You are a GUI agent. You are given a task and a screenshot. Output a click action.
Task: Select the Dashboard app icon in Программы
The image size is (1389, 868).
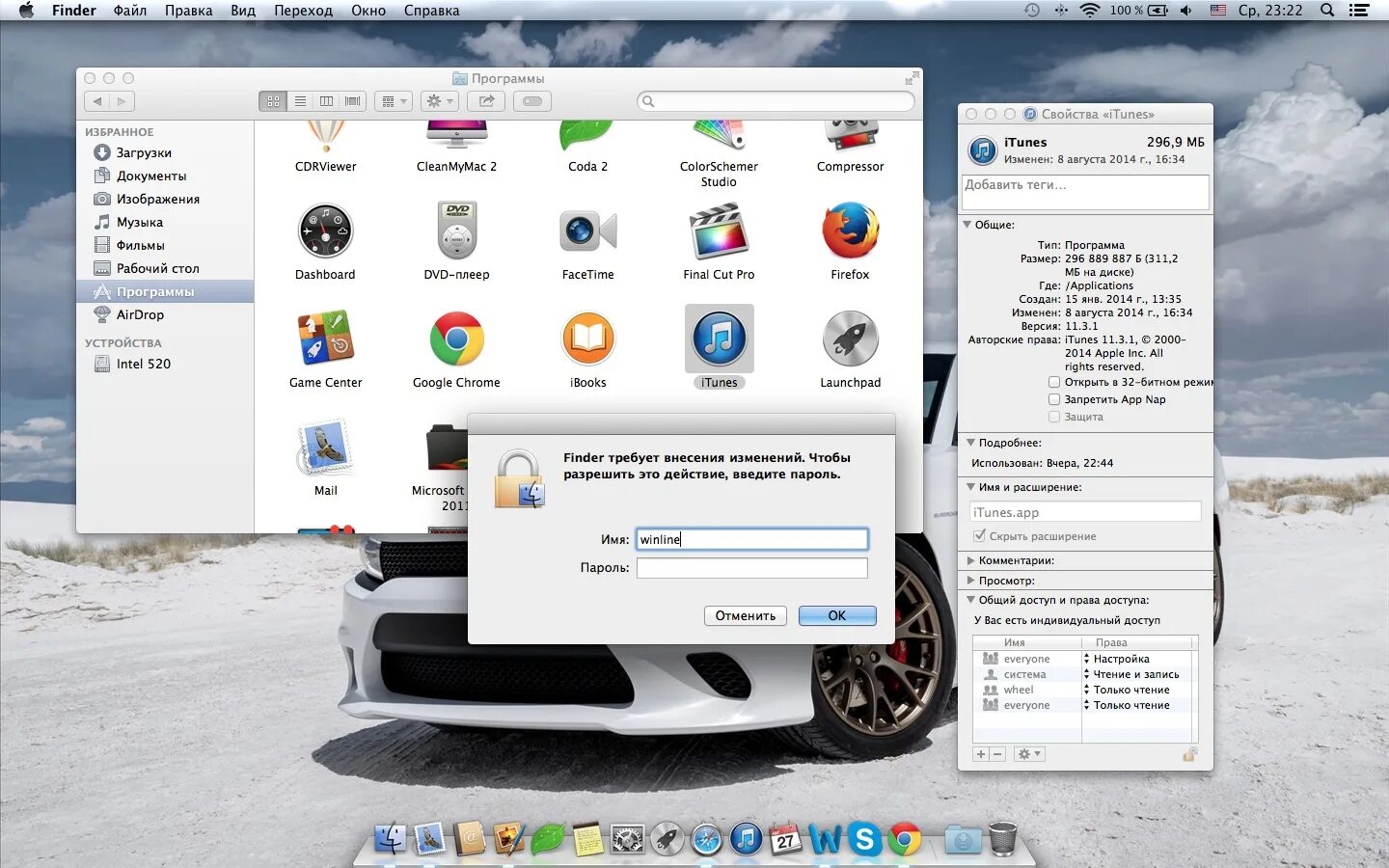pyautogui.click(x=325, y=231)
